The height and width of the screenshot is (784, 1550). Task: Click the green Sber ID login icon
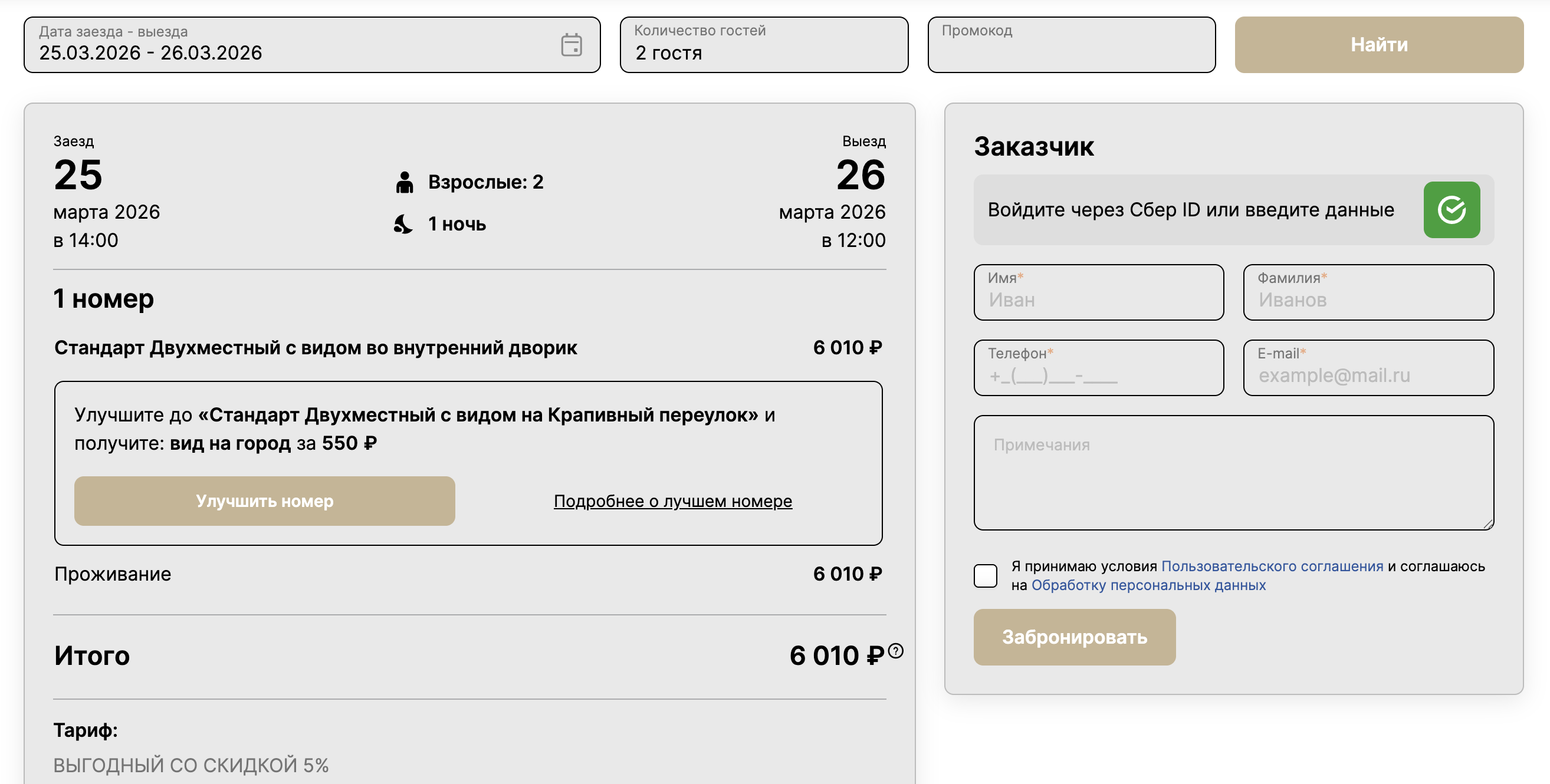(1451, 210)
